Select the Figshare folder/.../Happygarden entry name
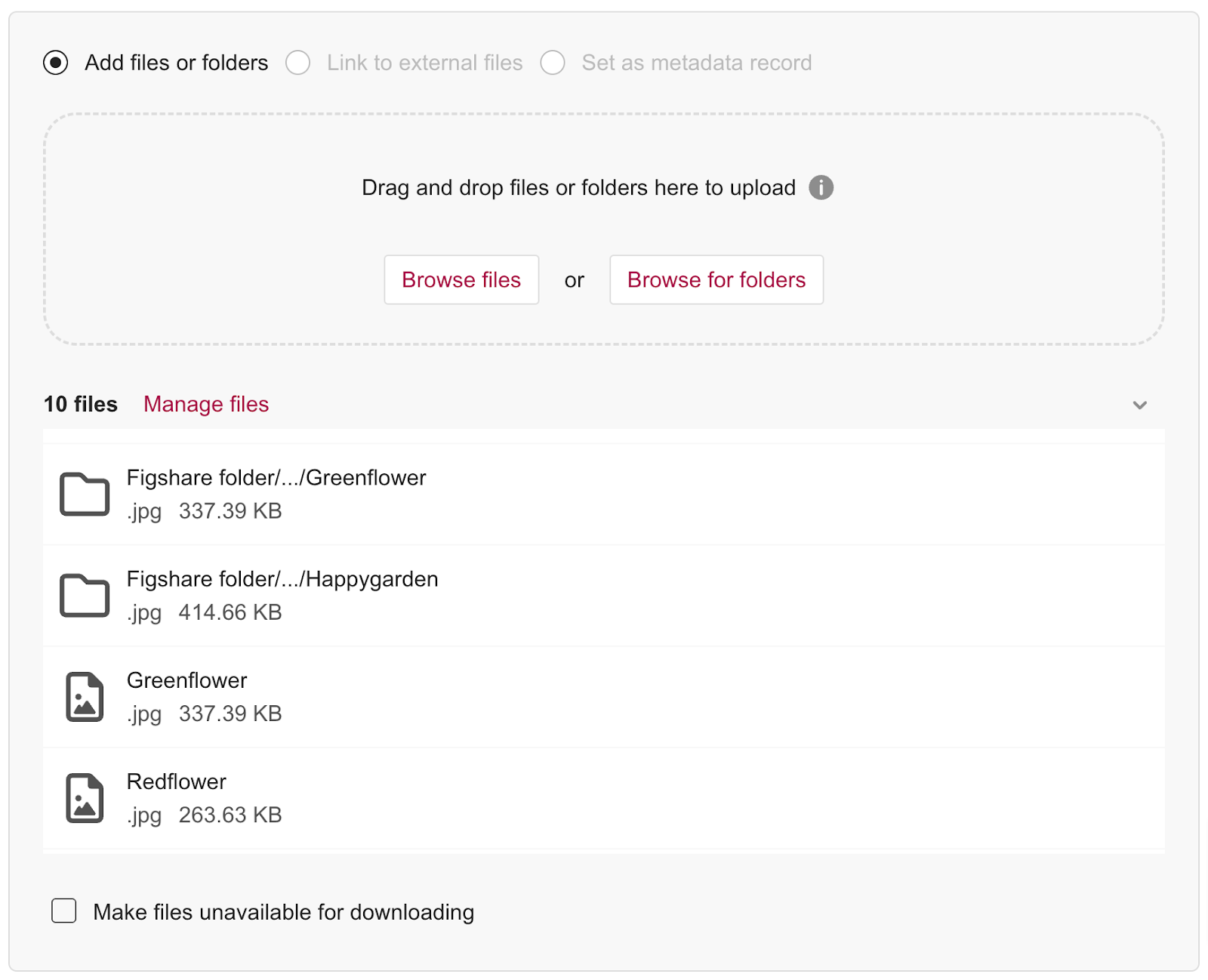The image size is (1208, 980). pyautogui.click(x=282, y=579)
